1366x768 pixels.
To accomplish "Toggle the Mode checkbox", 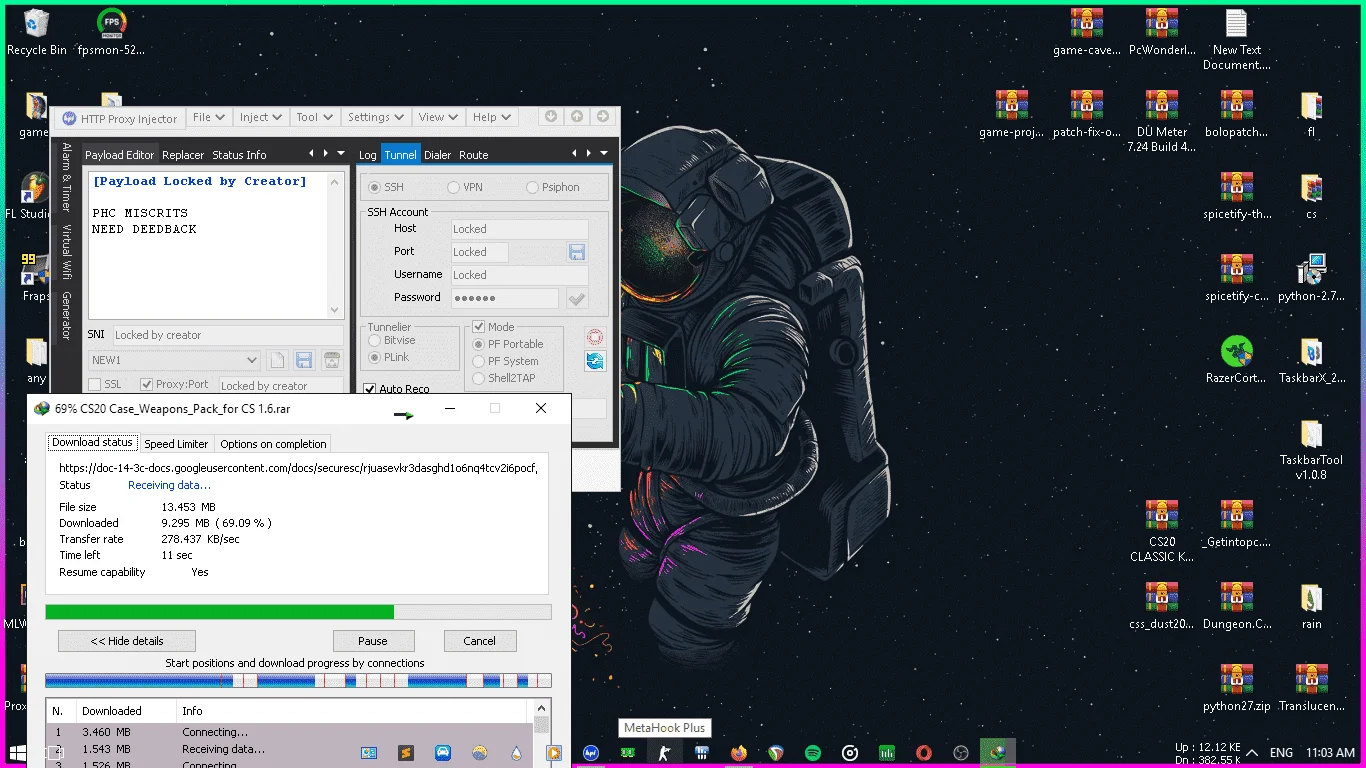I will pyautogui.click(x=479, y=327).
